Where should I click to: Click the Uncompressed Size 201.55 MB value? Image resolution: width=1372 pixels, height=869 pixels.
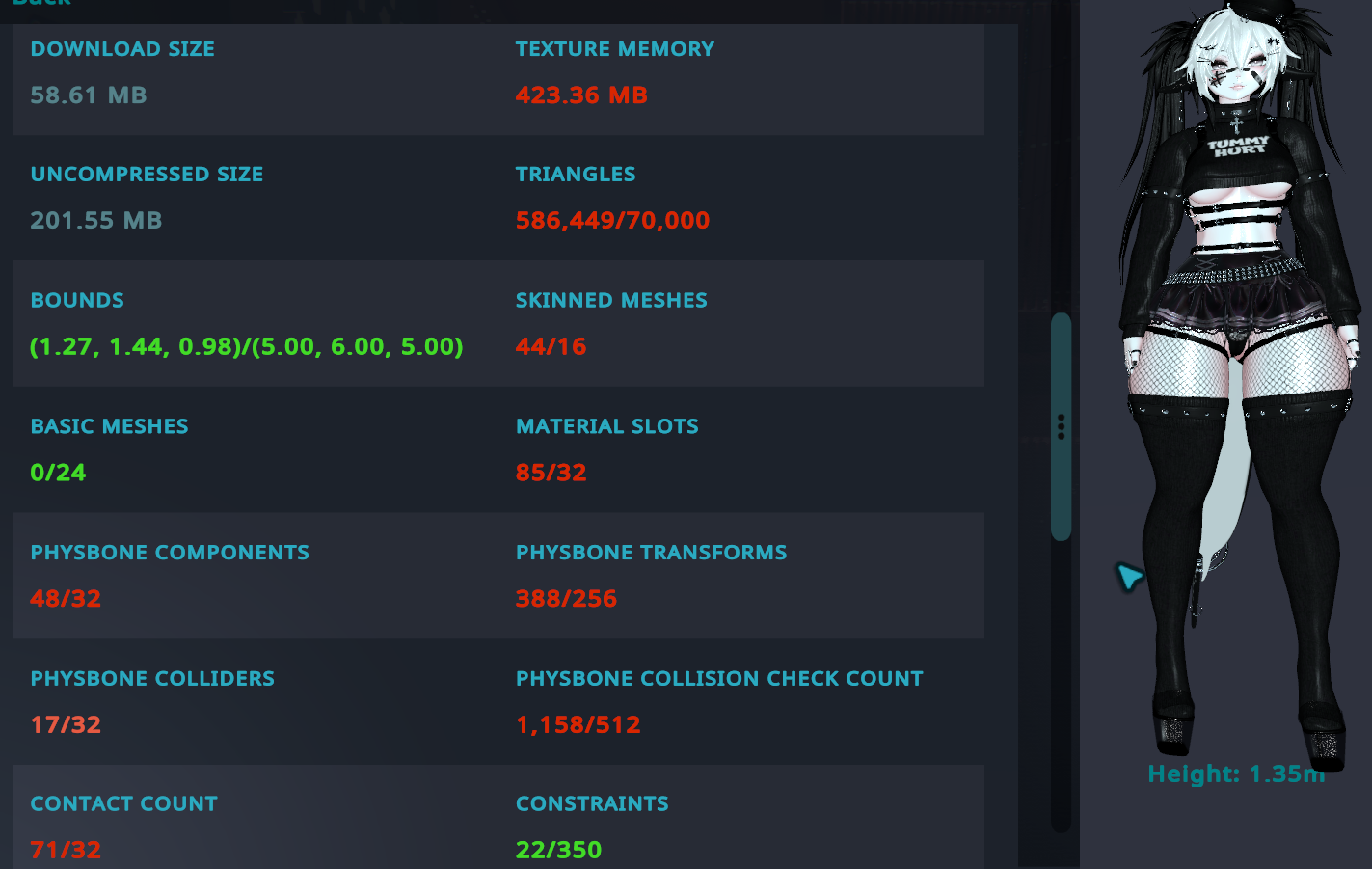click(95, 221)
